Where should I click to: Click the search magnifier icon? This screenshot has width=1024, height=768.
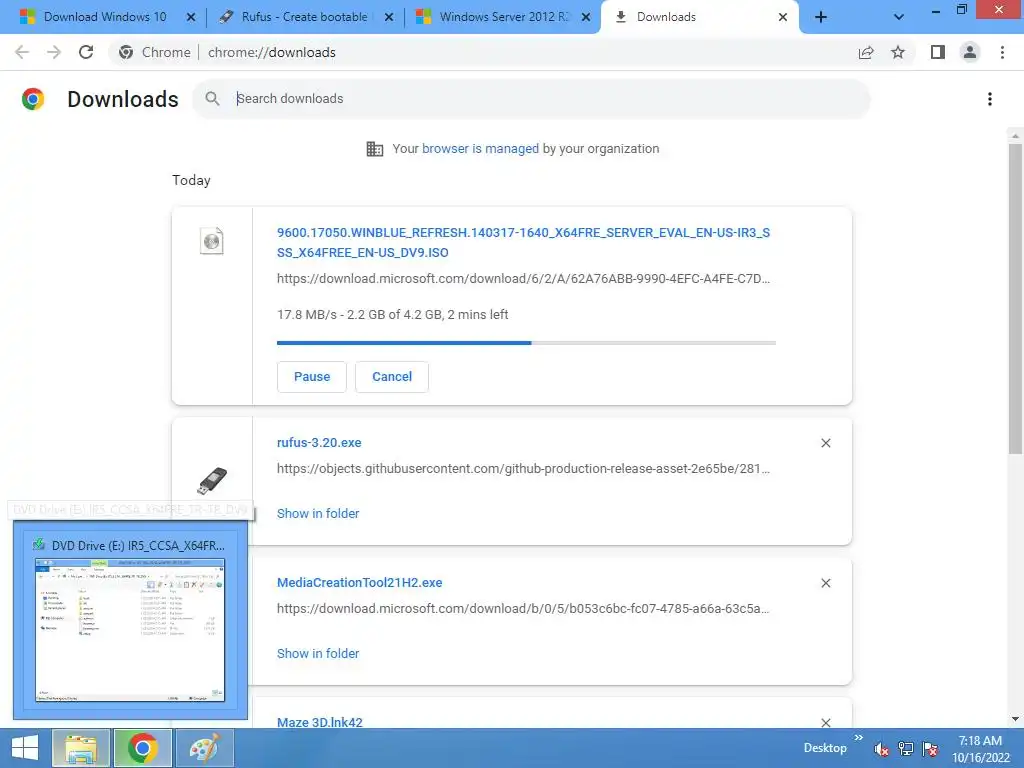[x=212, y=99]
